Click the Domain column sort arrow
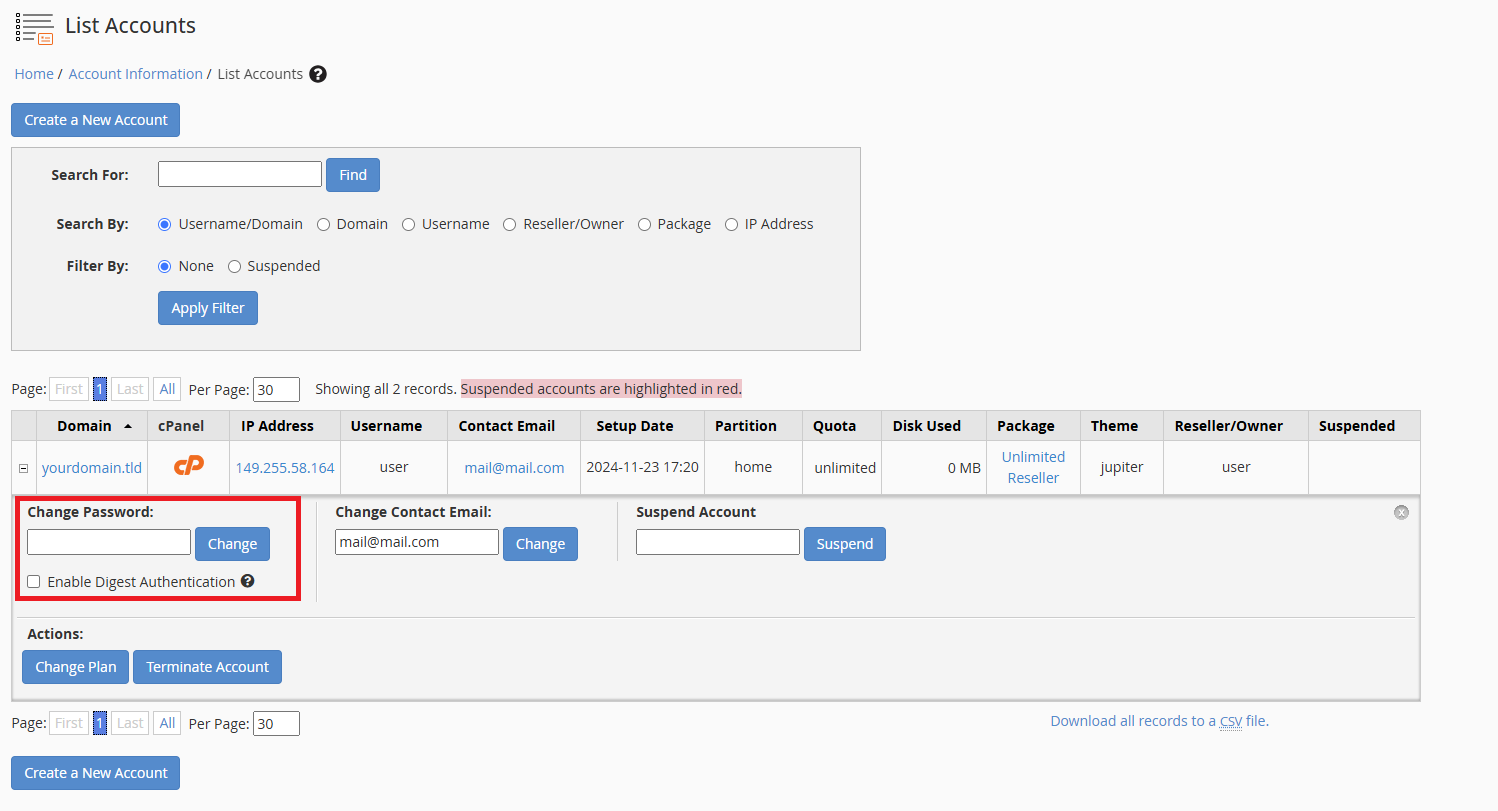This screenshot has height=811, width=1498. 128,426
